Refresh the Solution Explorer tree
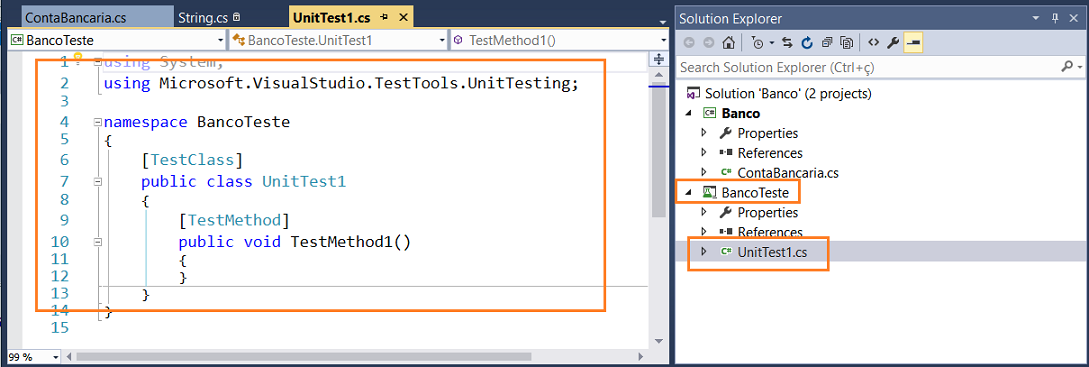 click(807, 43)
